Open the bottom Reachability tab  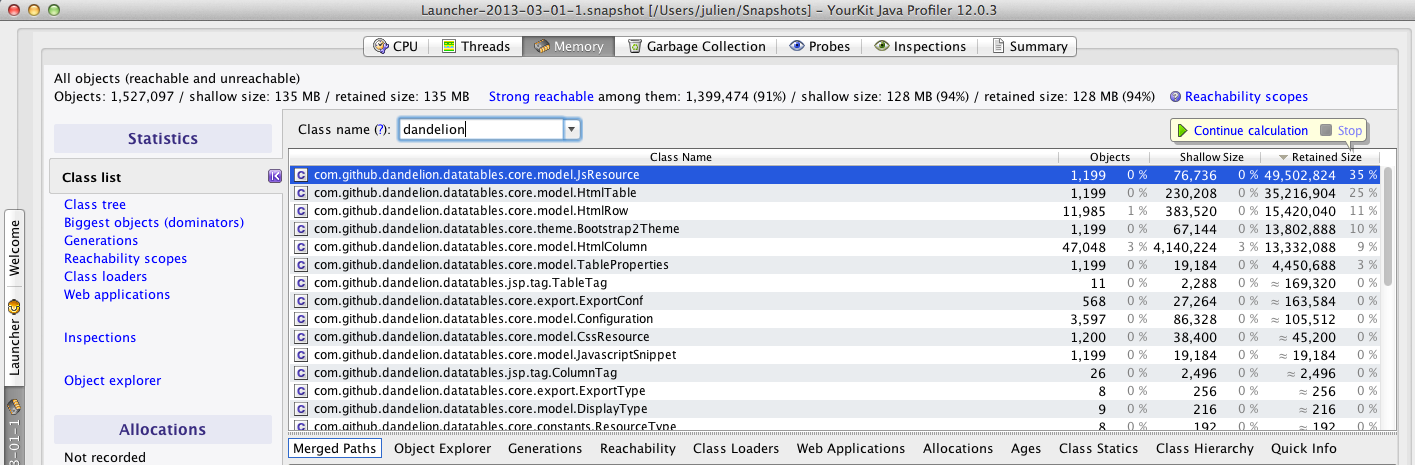pos(638,448)
